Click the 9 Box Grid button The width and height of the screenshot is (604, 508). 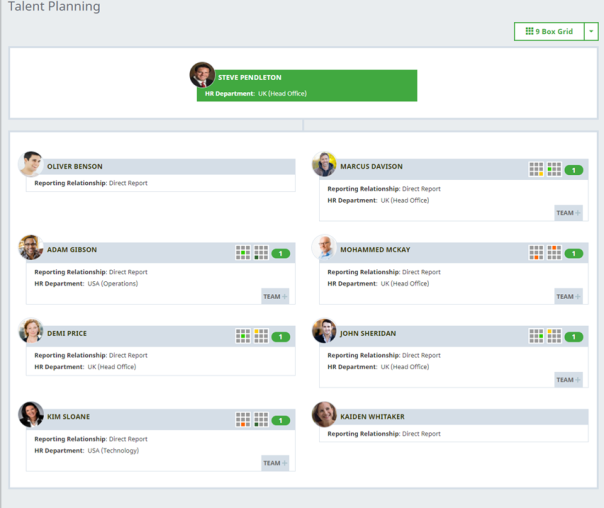pos(549,32)
